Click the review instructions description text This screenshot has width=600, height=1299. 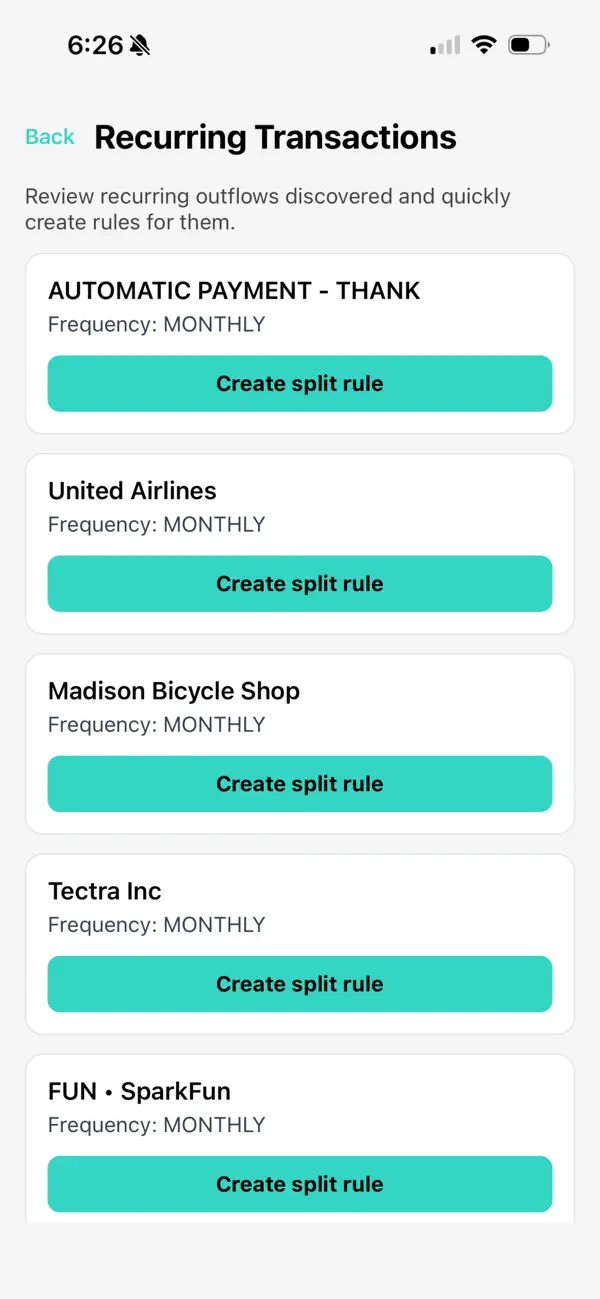tap(269, 209)
